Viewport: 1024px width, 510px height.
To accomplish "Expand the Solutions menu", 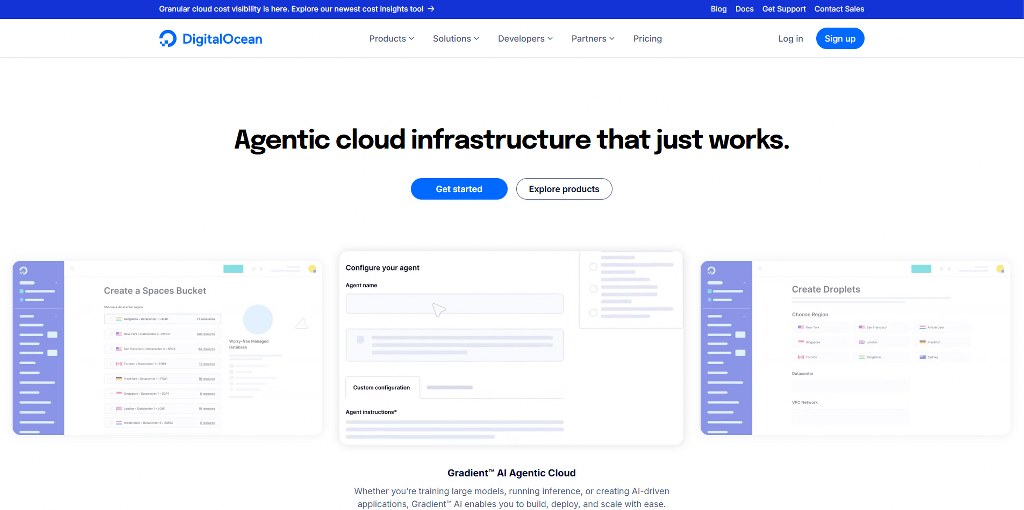I will click(456, 39).
